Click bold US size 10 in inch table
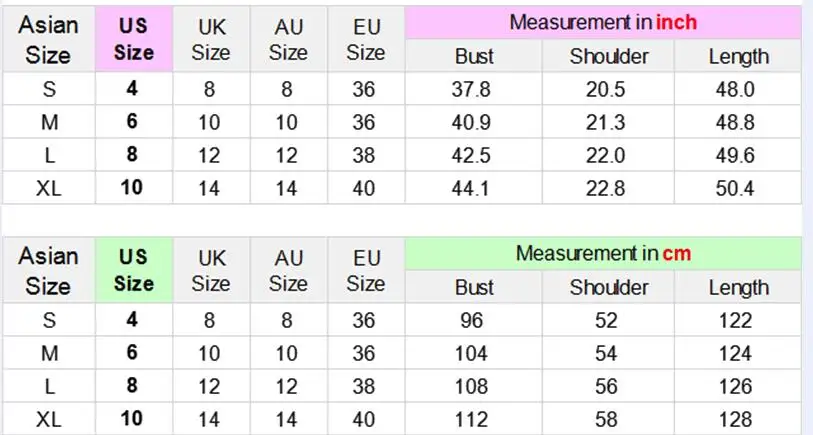The width and height of the screenshot is (813, 435). (132, 188)
